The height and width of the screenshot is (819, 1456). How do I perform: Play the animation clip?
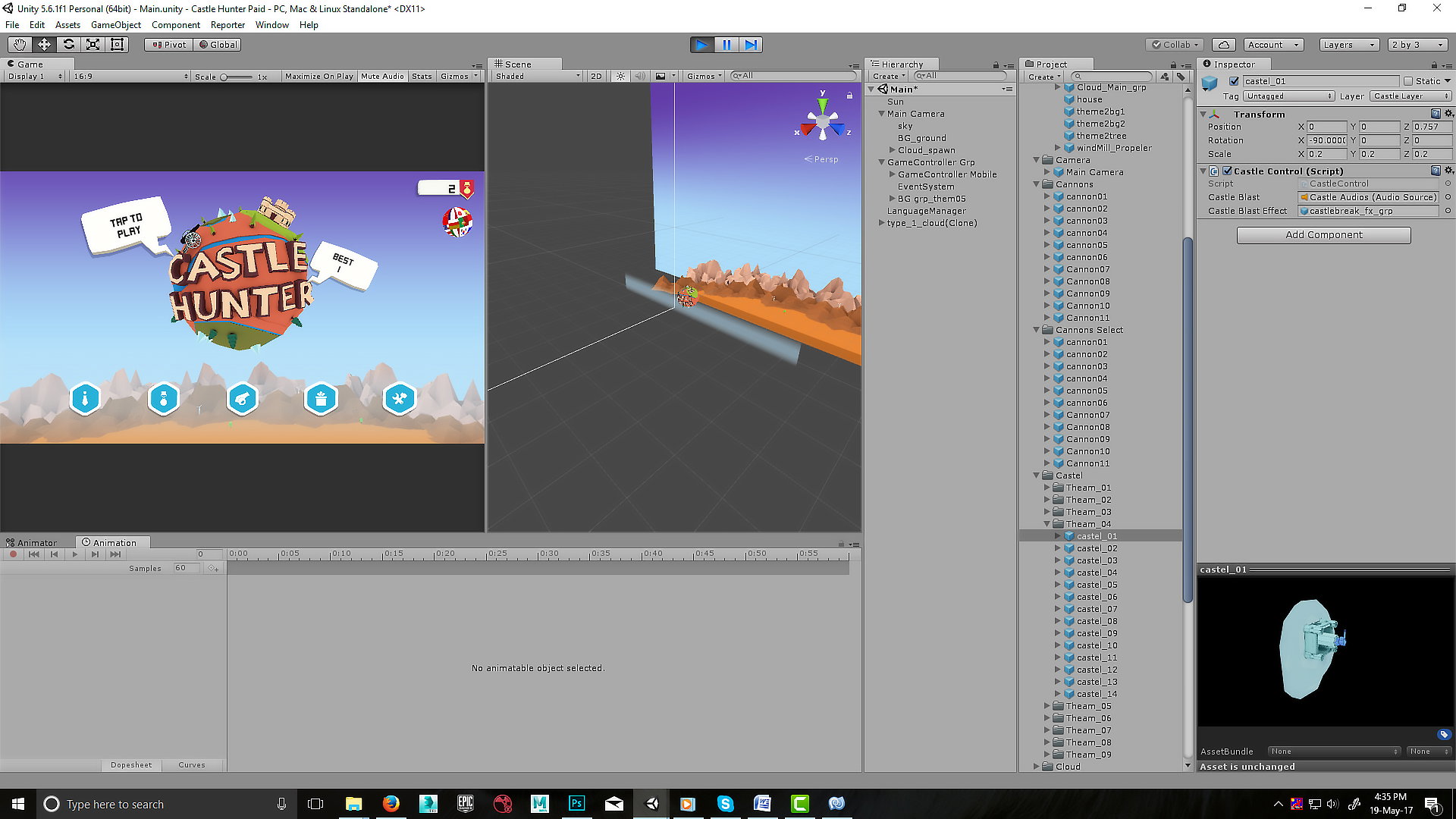74,554
